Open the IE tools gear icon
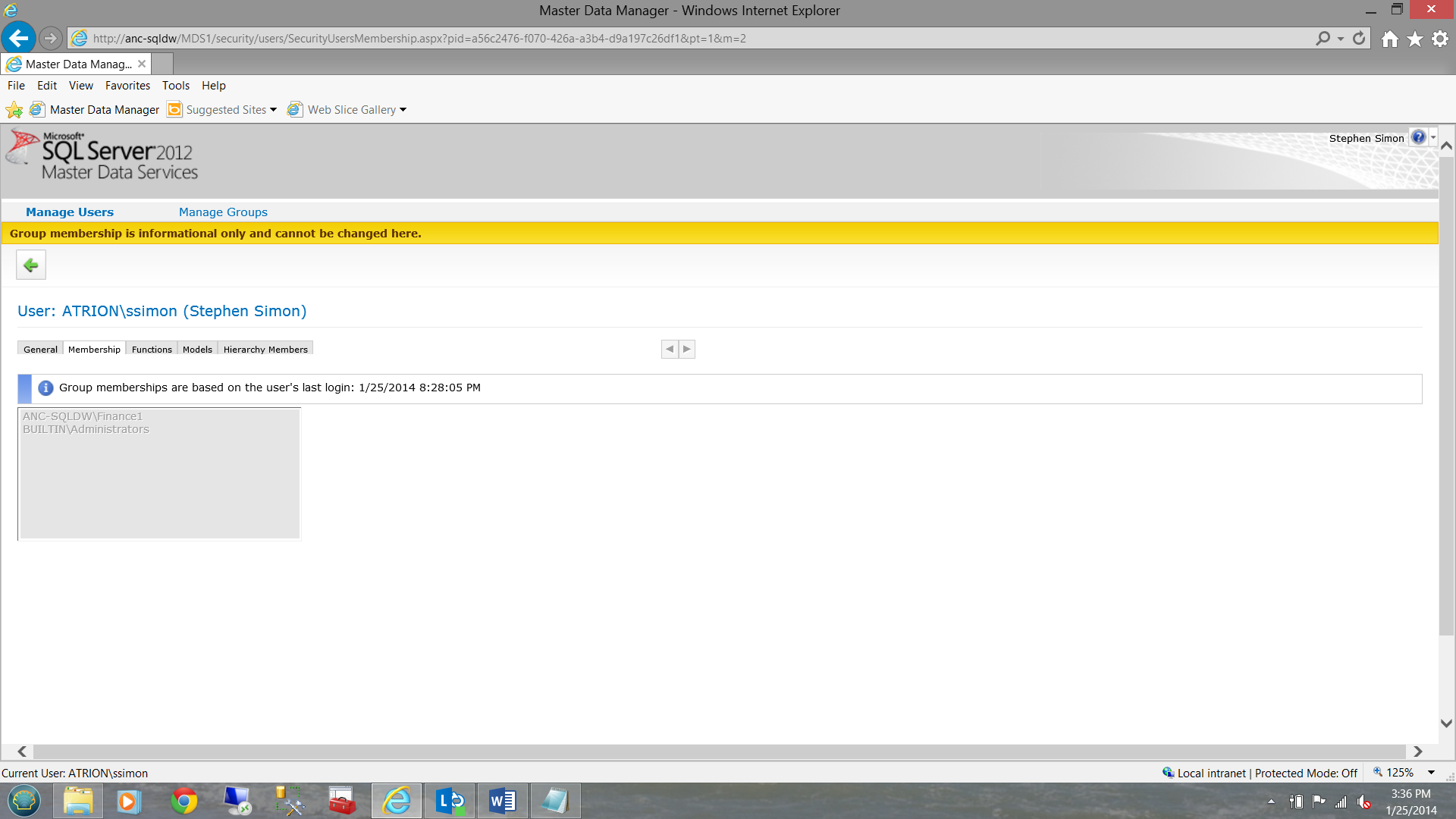1456x819 pixels. pyautogui.click(x=1440, y=39)
